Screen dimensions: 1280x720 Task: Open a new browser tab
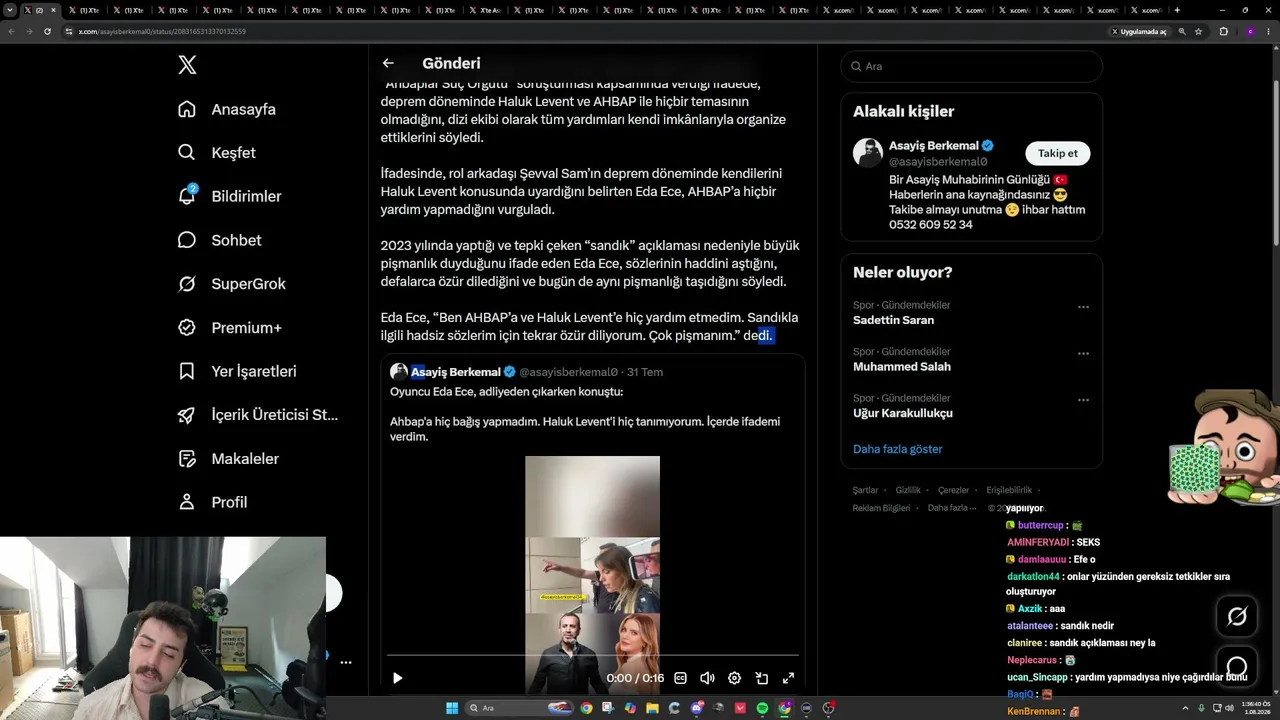[x=1177, y=10]
